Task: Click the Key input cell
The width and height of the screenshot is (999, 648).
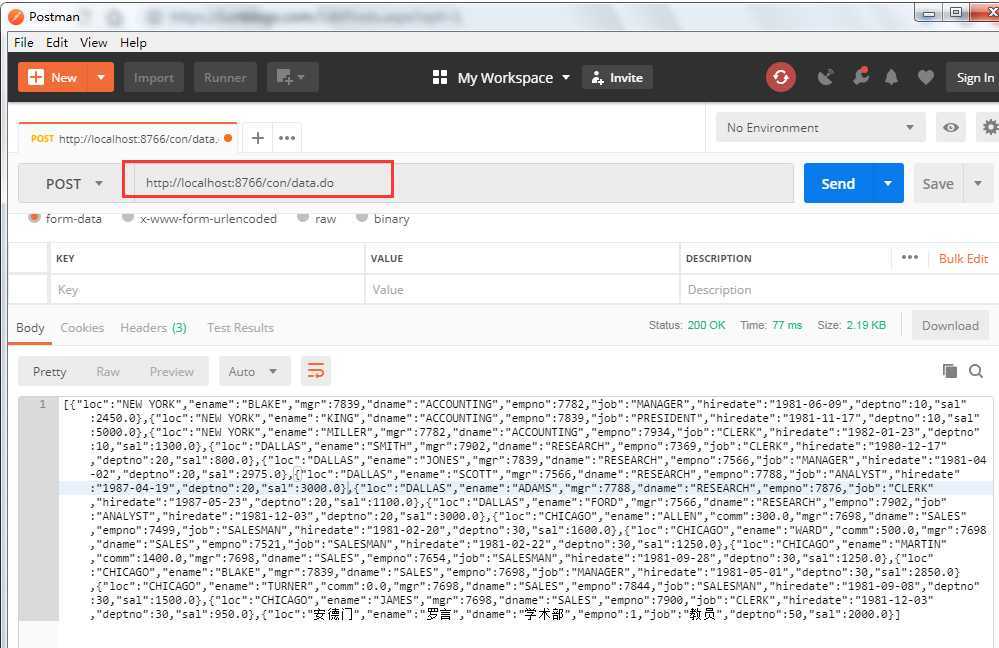Action: [x=207, y=290]
